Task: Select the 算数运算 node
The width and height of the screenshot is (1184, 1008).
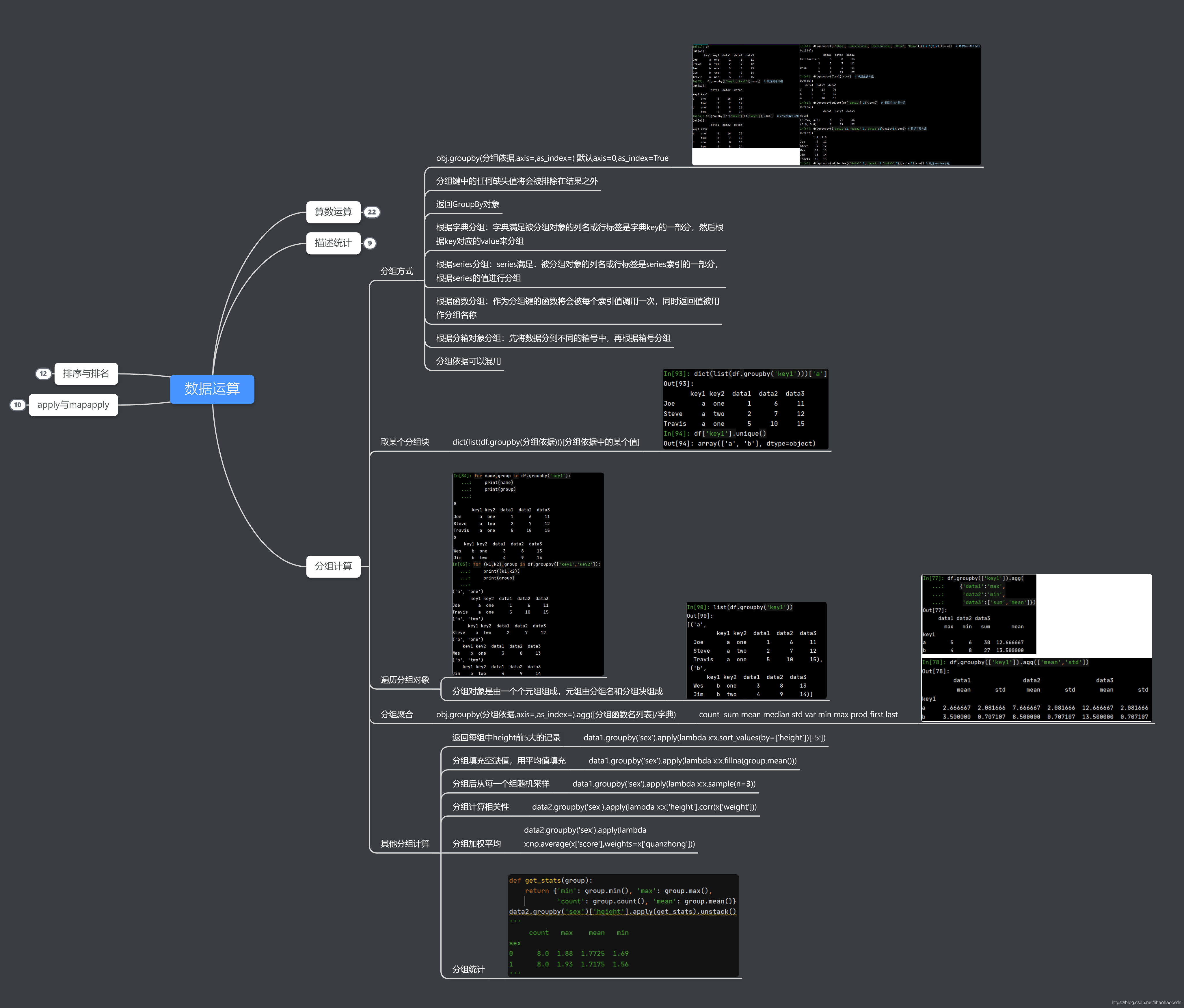Action: click(x=333, y=212)
